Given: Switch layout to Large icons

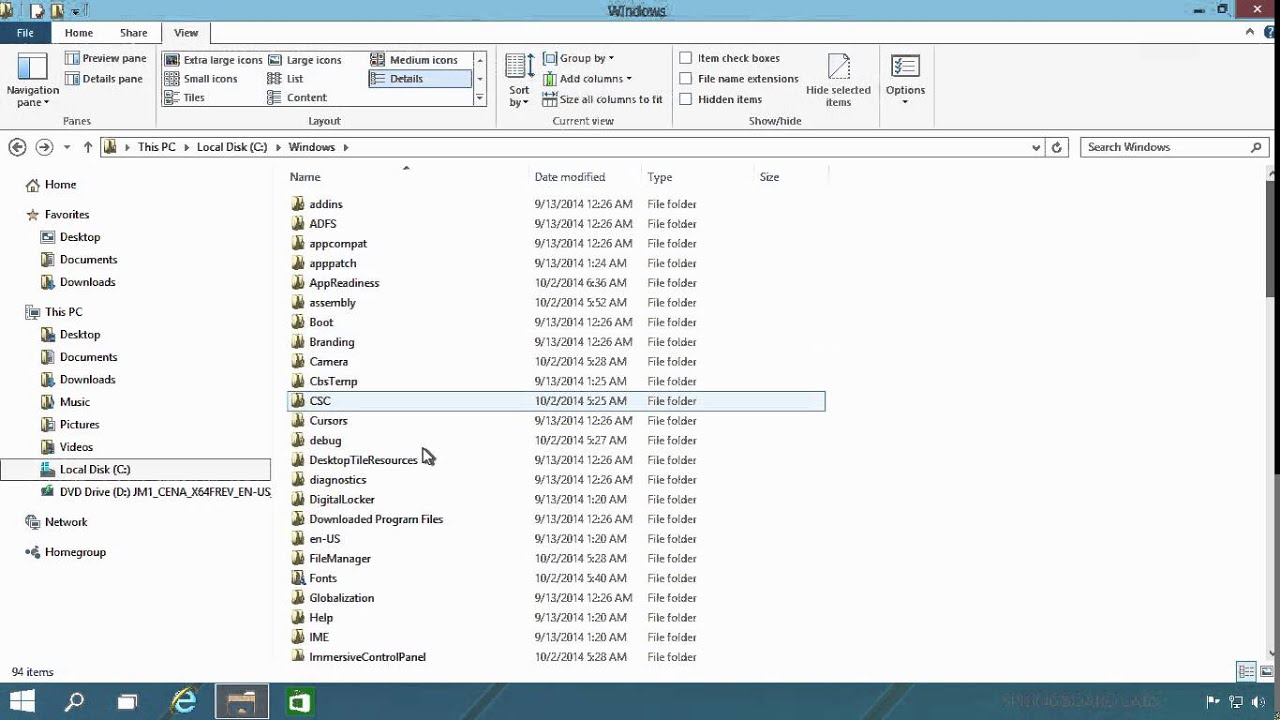Looking at the screenshot, I should (306, 60).
